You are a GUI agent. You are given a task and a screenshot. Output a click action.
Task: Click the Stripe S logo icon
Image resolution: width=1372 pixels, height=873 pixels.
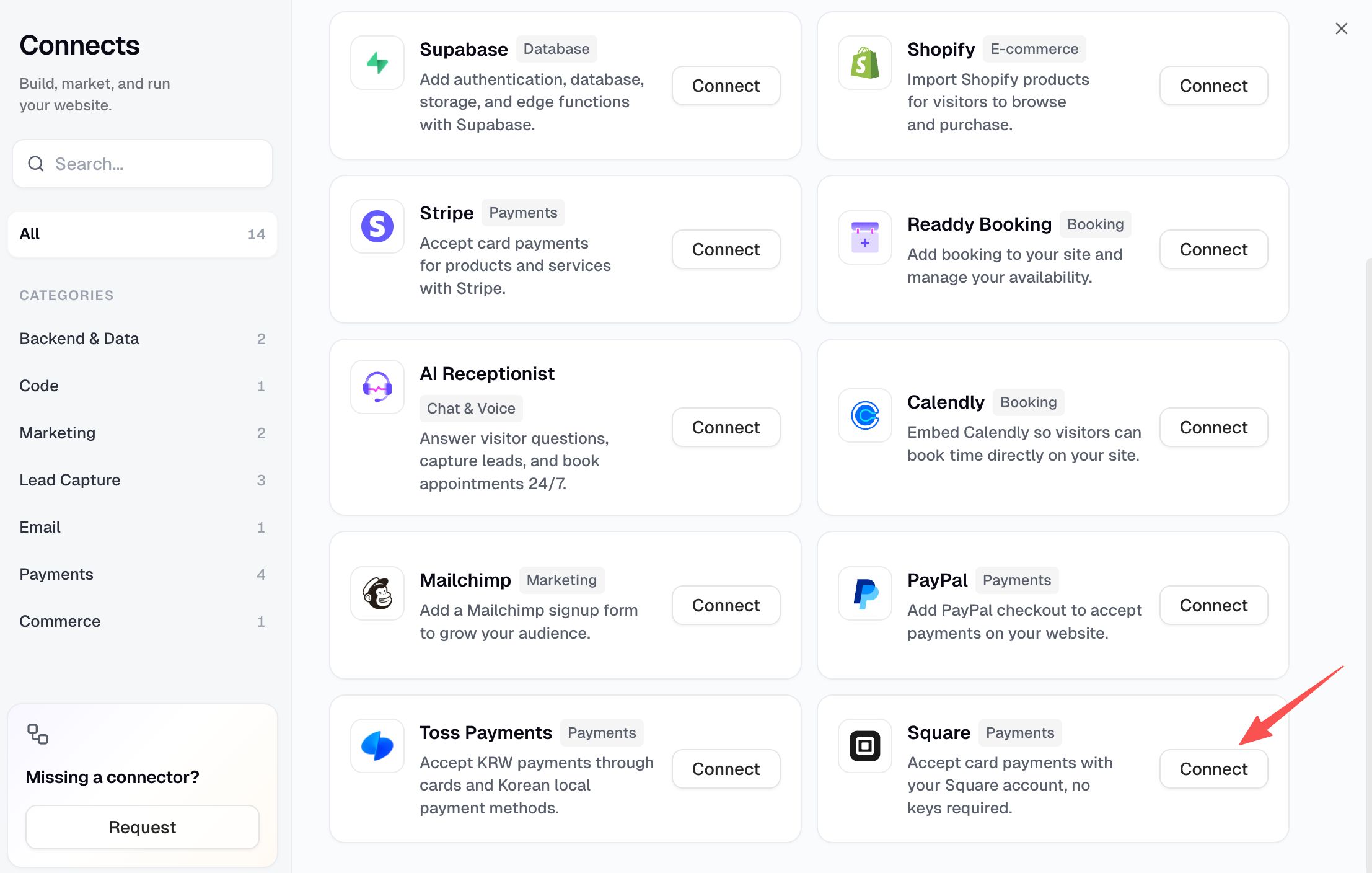click(x=377, y=226)
